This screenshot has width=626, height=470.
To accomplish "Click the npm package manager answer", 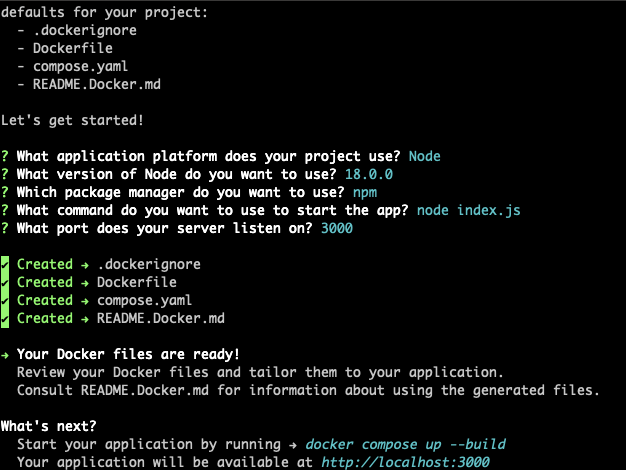I will coord(365,192).
